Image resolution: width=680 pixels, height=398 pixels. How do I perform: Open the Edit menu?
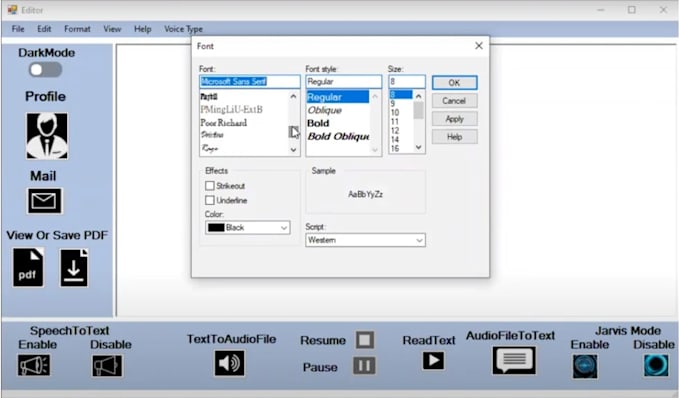click(44, 29)
